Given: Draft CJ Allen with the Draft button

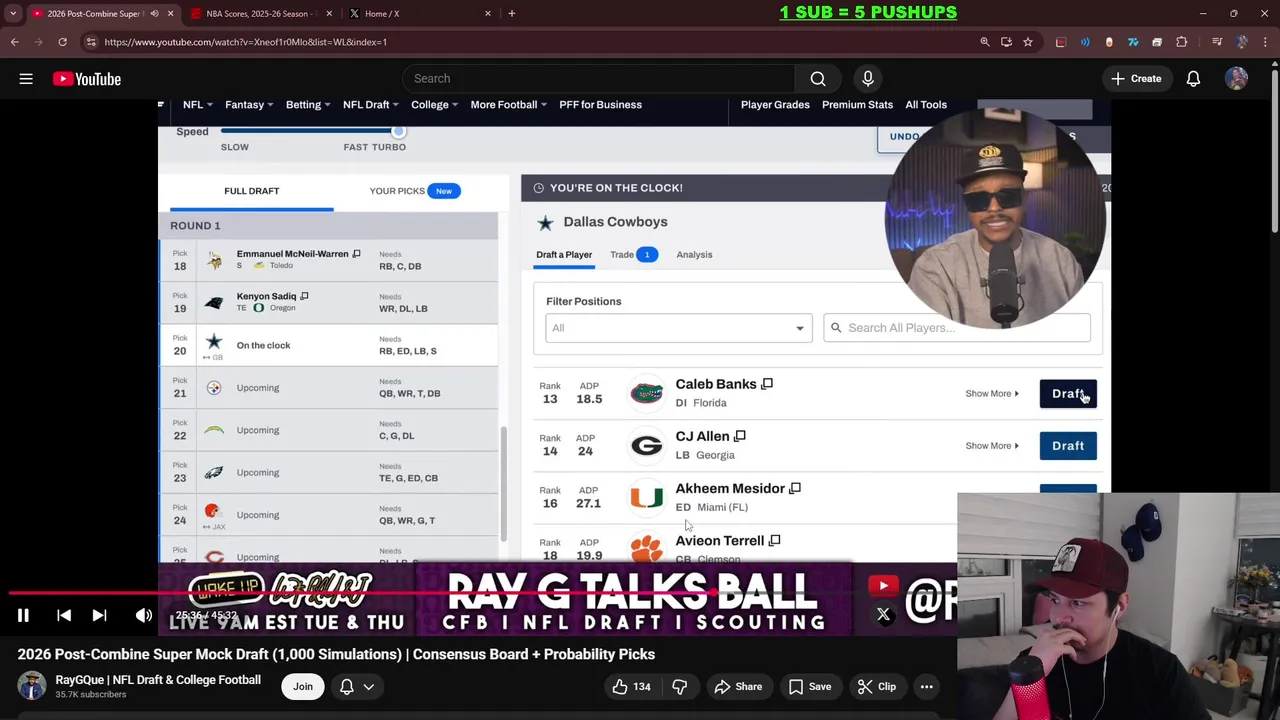Looking at the screenshot, I should (1068, 446).
